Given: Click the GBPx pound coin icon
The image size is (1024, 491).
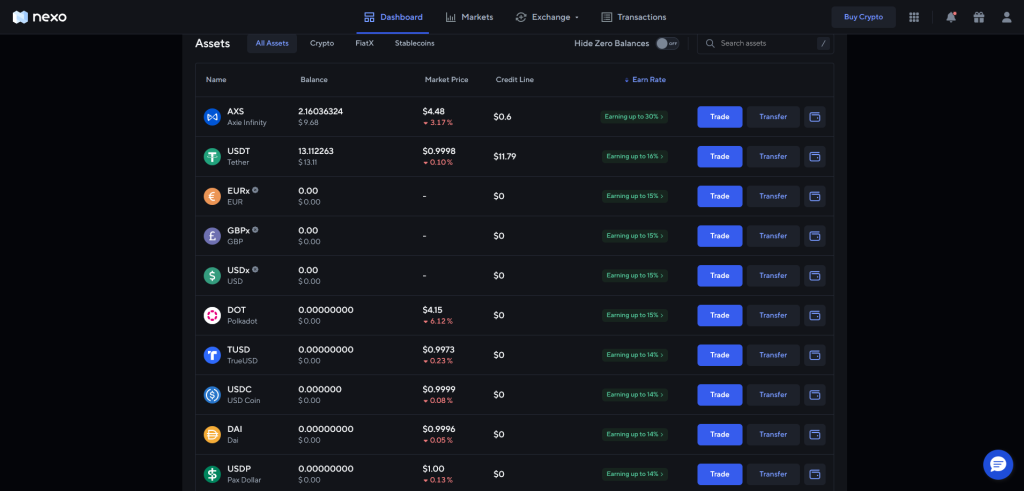Looking at the screenshot, I should (212, 236).
